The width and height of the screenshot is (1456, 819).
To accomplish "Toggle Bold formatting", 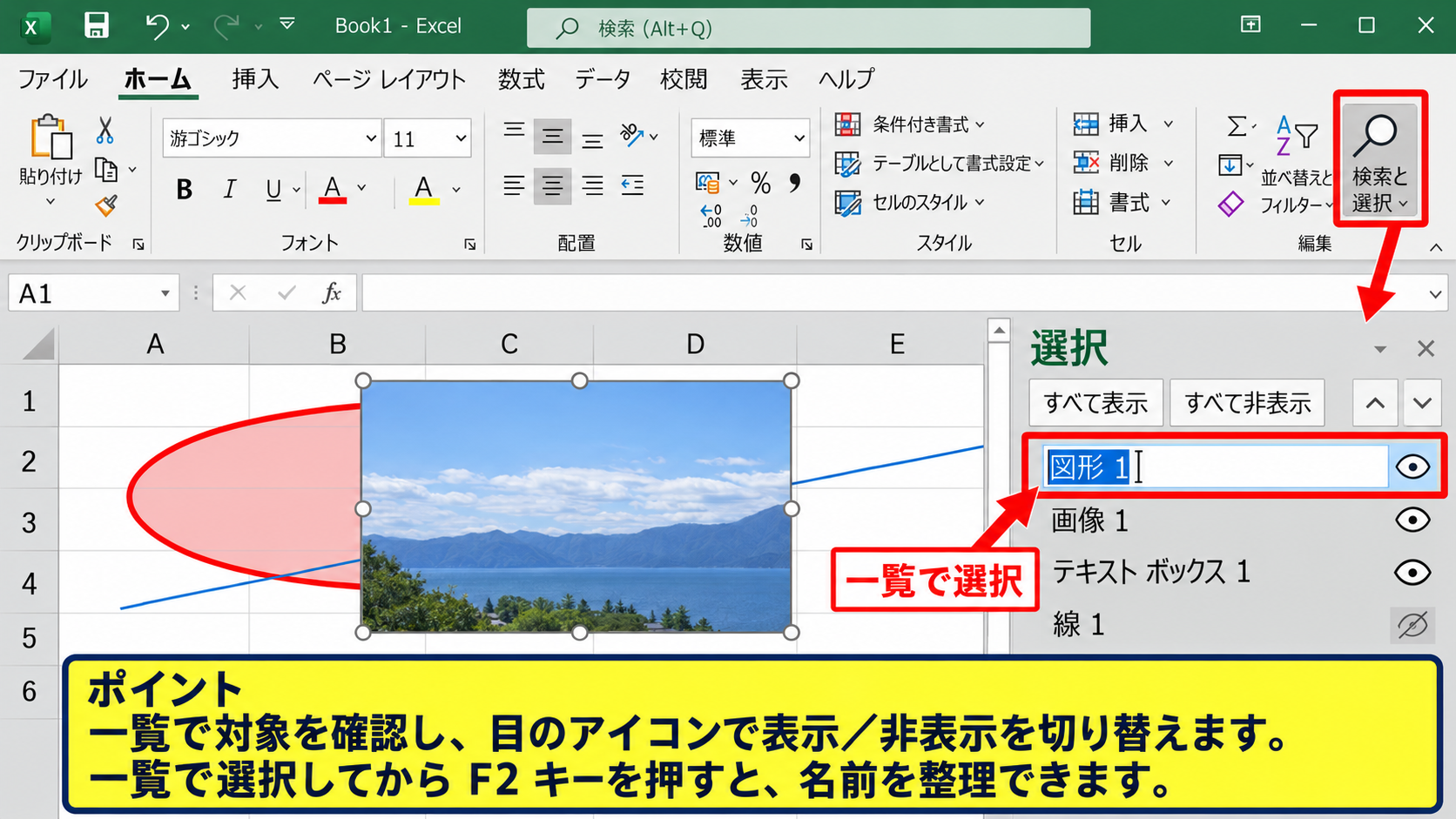I will tap(184, 189).
